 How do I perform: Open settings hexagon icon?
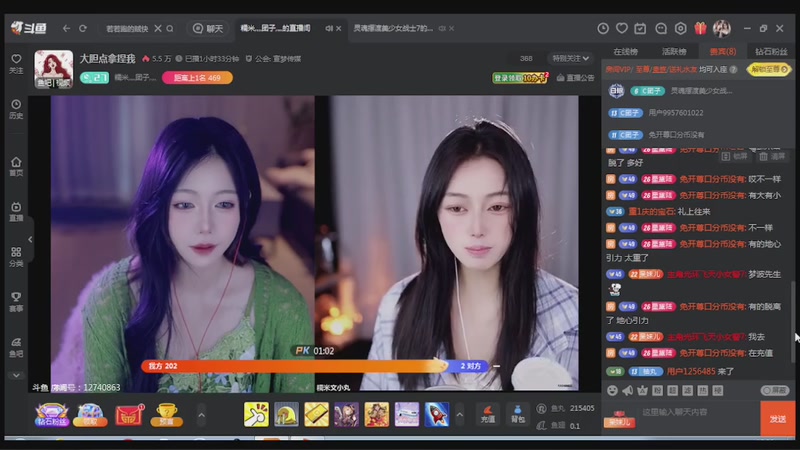click(x=681, y=29)
